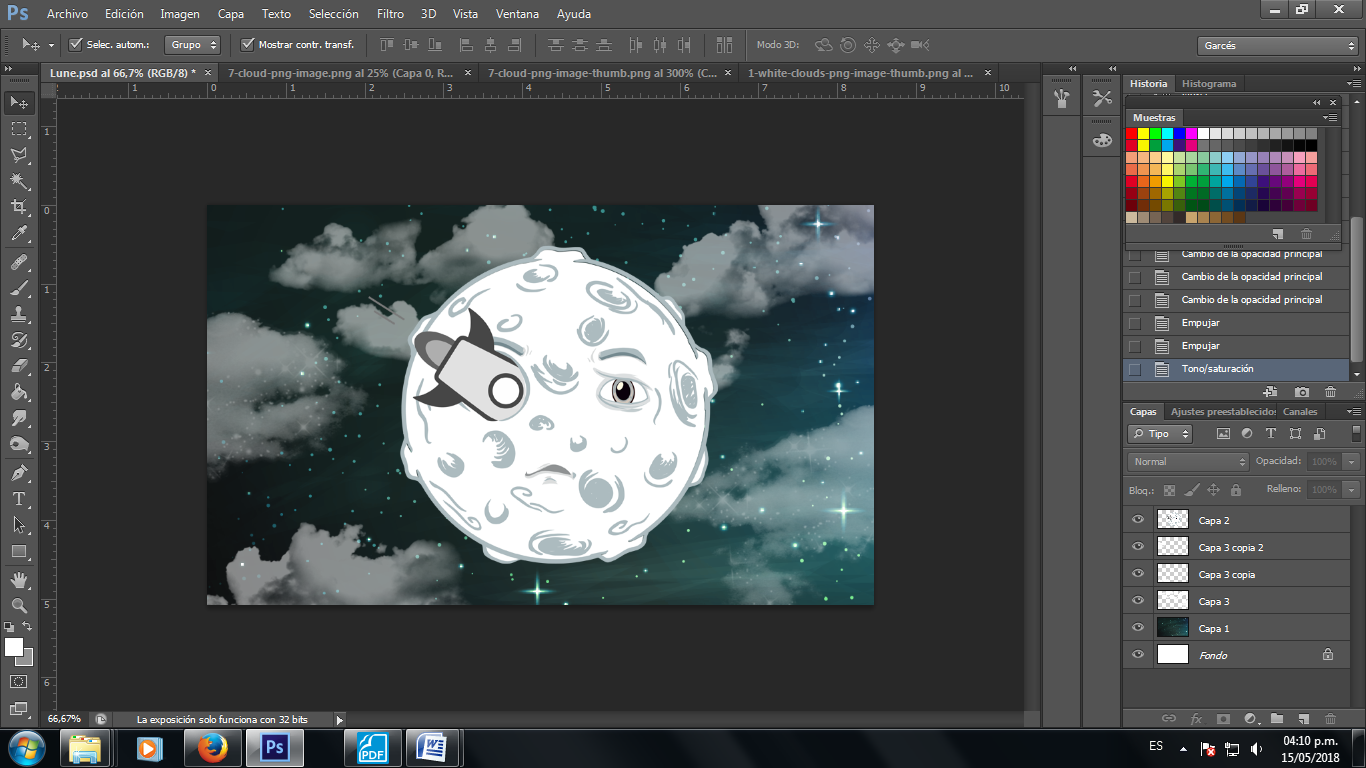Open the Filtro menu
The height and width of the screenshot is (768, 1366).
[x=390, y=14]
